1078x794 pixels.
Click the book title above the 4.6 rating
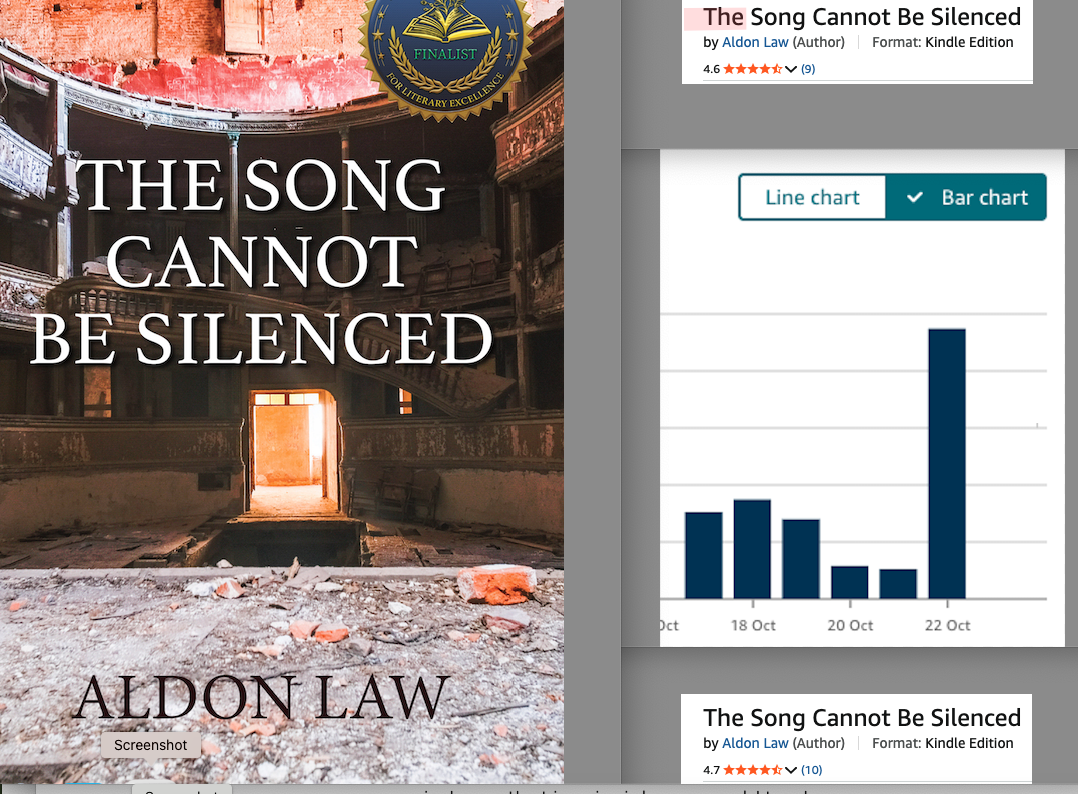pos(862,16)
